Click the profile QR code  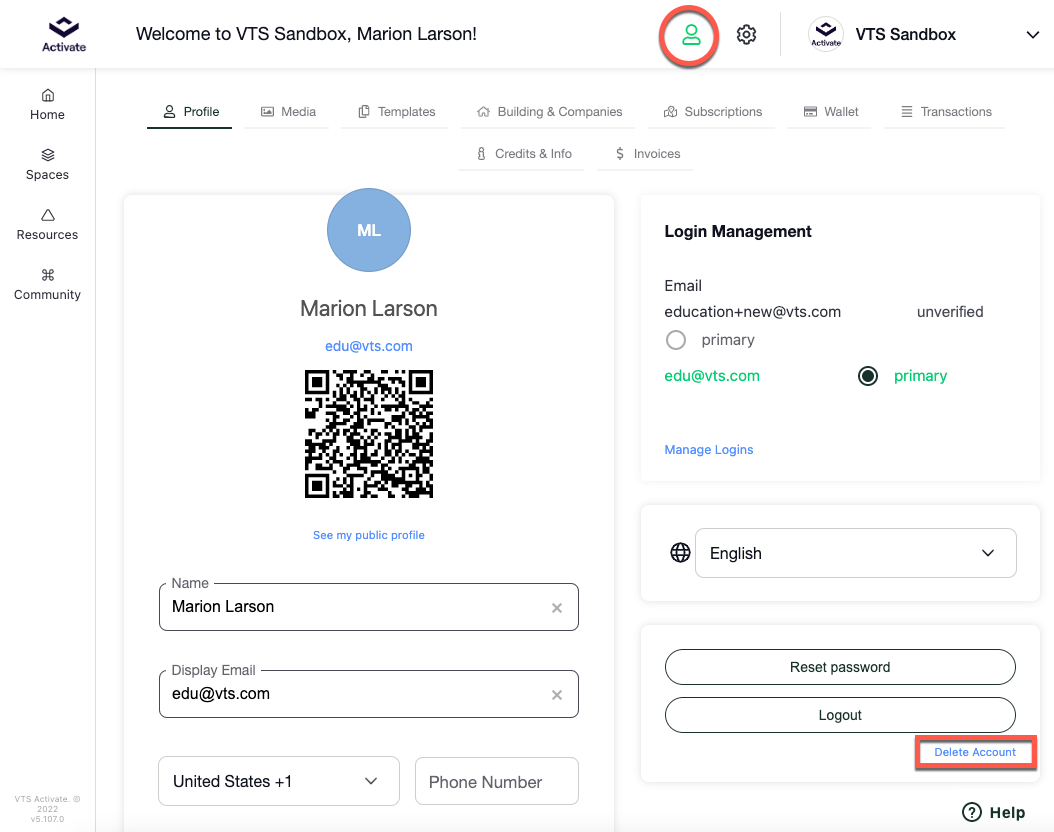click(369, 434)
